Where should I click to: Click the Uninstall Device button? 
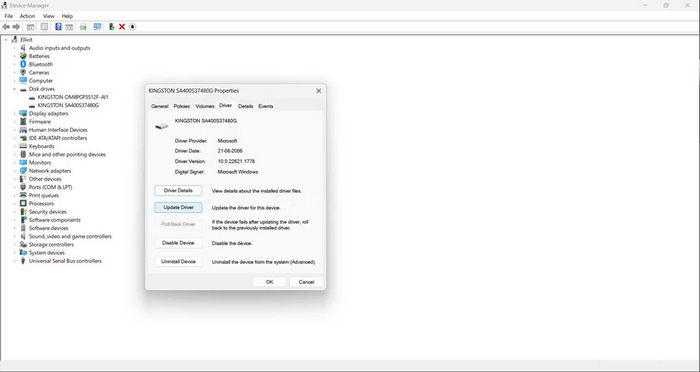click(178, 262)
